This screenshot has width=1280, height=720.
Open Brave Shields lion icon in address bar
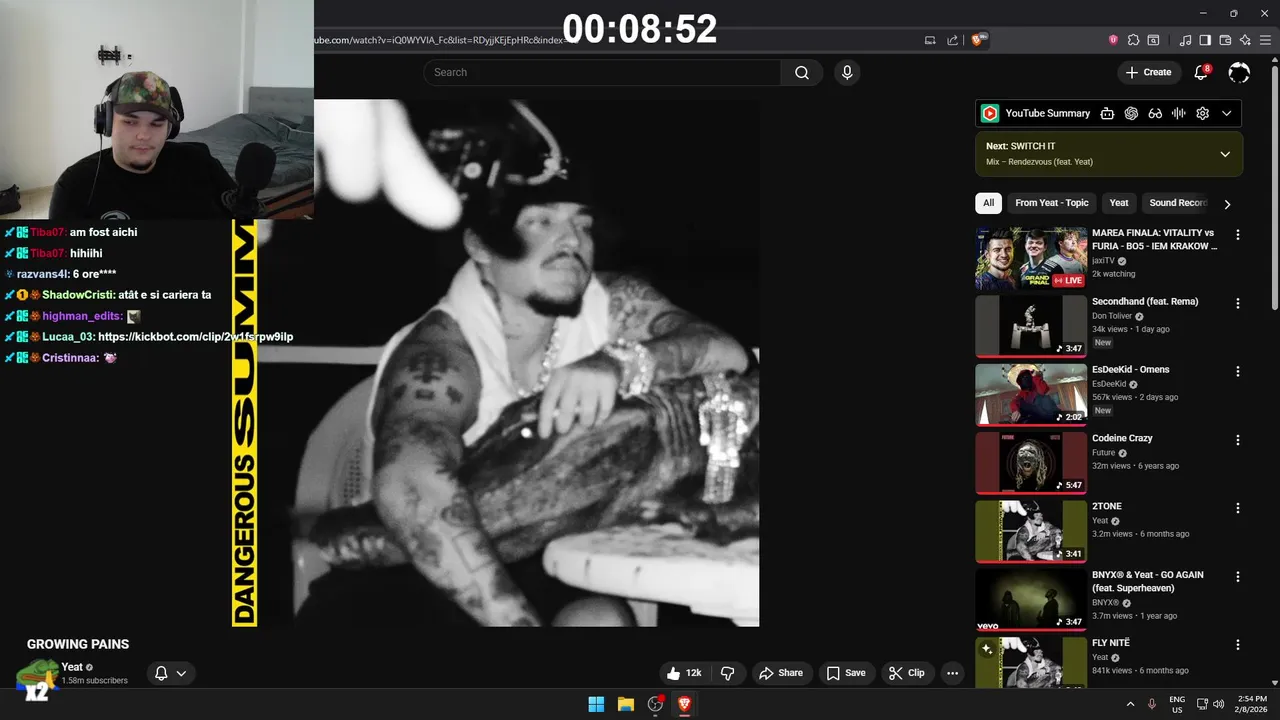coord(978,40)
